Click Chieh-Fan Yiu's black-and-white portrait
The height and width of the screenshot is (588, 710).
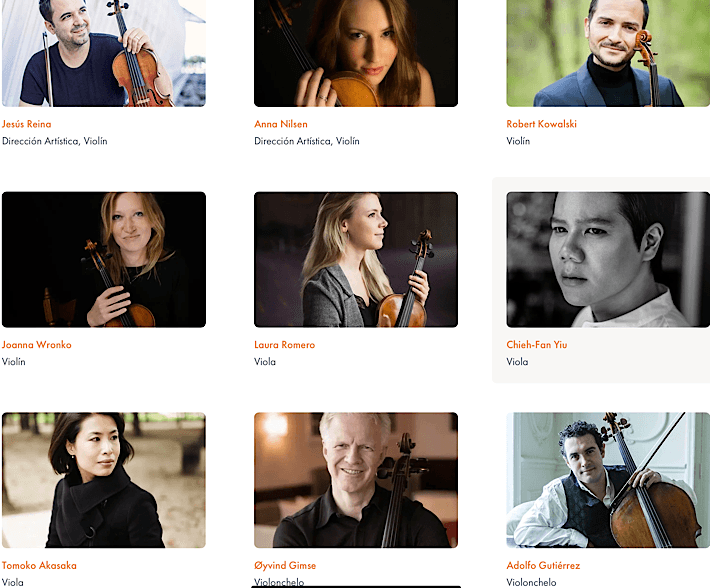click(x=608, y=259)
